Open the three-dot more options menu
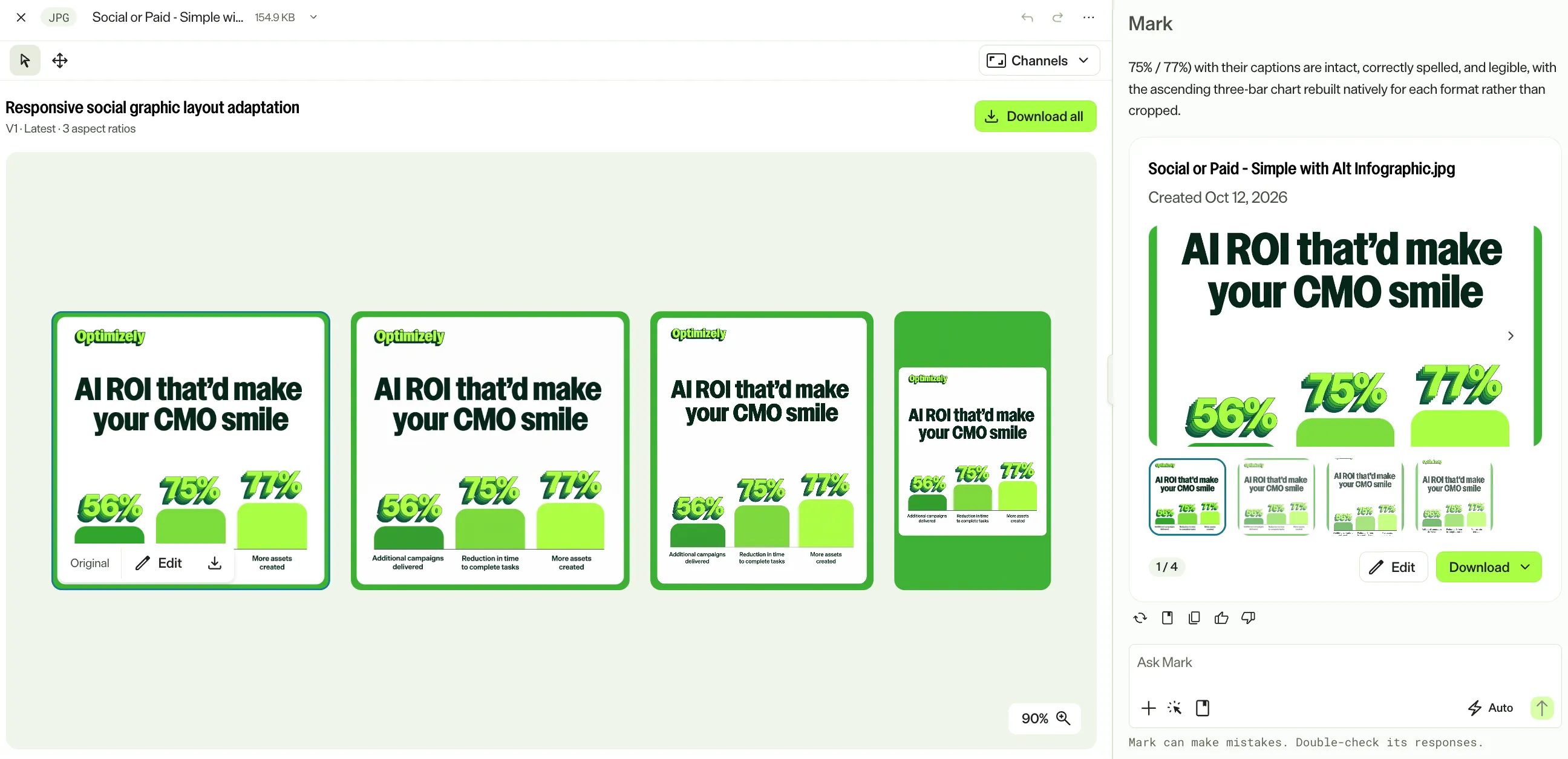 click(x=1088, y=17)
